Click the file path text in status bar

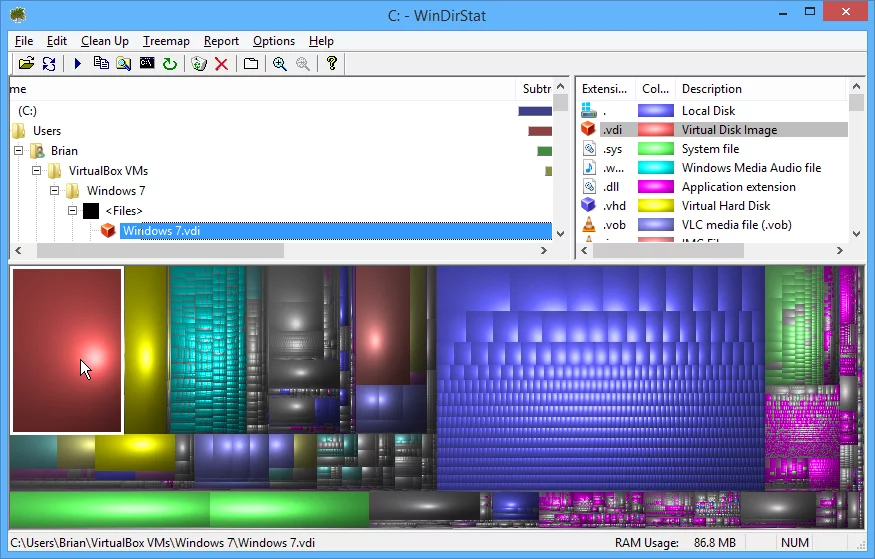162,542
